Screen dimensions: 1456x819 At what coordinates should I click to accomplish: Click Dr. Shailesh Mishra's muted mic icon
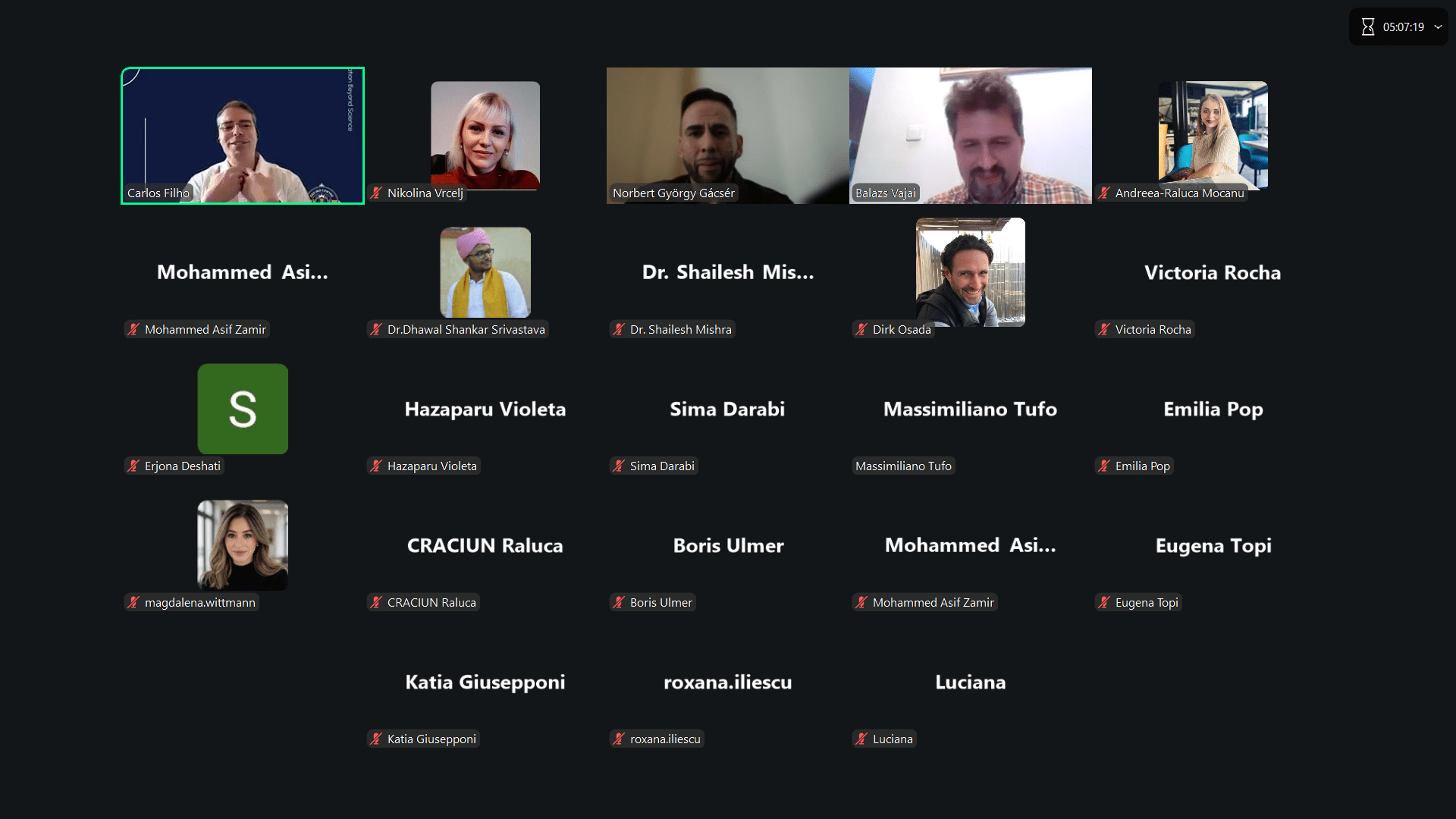[x=619, y=330]
